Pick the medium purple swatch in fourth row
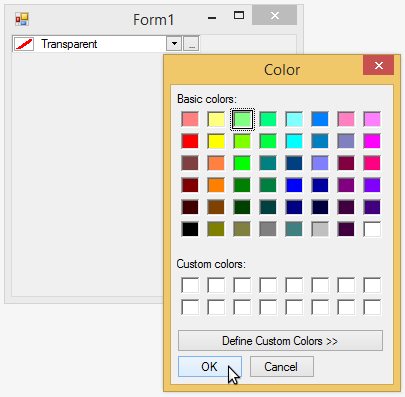Viewport: 405px width, 397px height. coord(346,185)
